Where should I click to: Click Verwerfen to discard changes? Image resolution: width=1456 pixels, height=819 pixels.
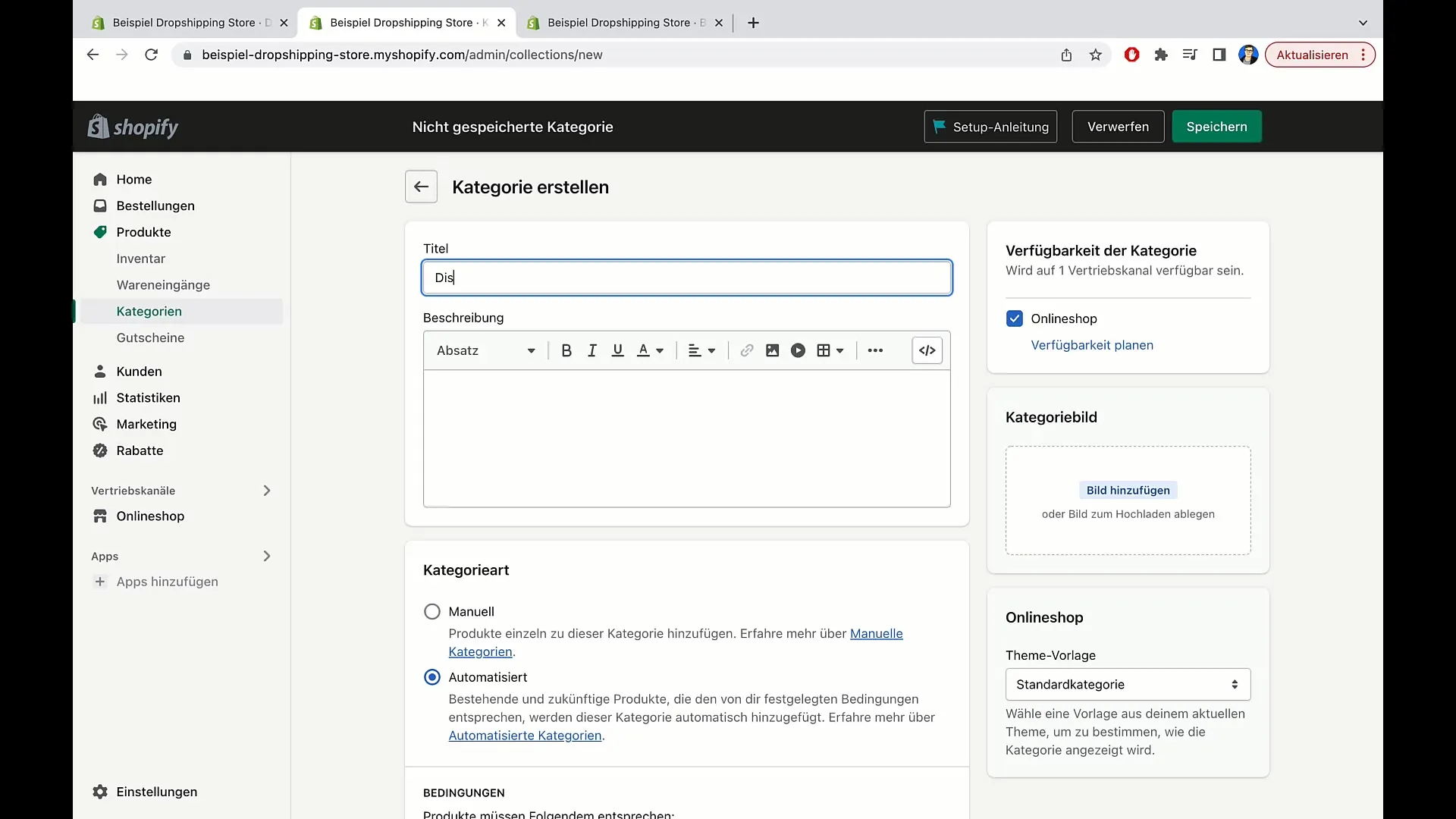point(1118,127)
